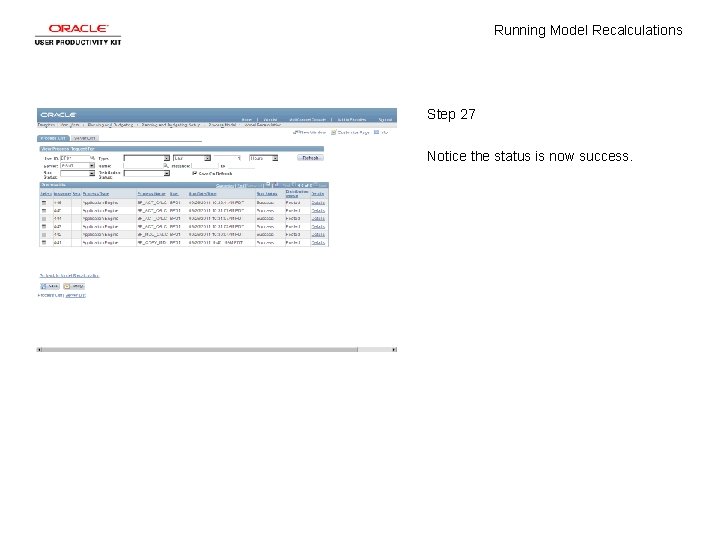The width and height of the screenshot is (720, 540).
Task: Click Sign out in the header
Action: [x=385, y=119]
